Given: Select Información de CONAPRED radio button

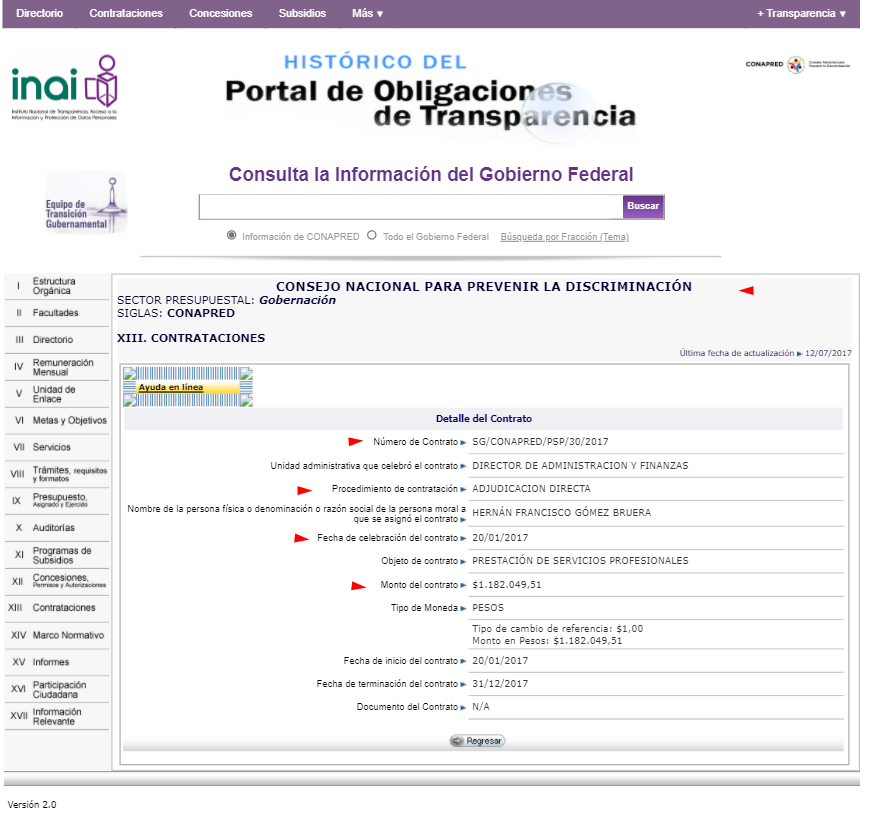Looking at the screenshot, I should (x=232, y=236).
